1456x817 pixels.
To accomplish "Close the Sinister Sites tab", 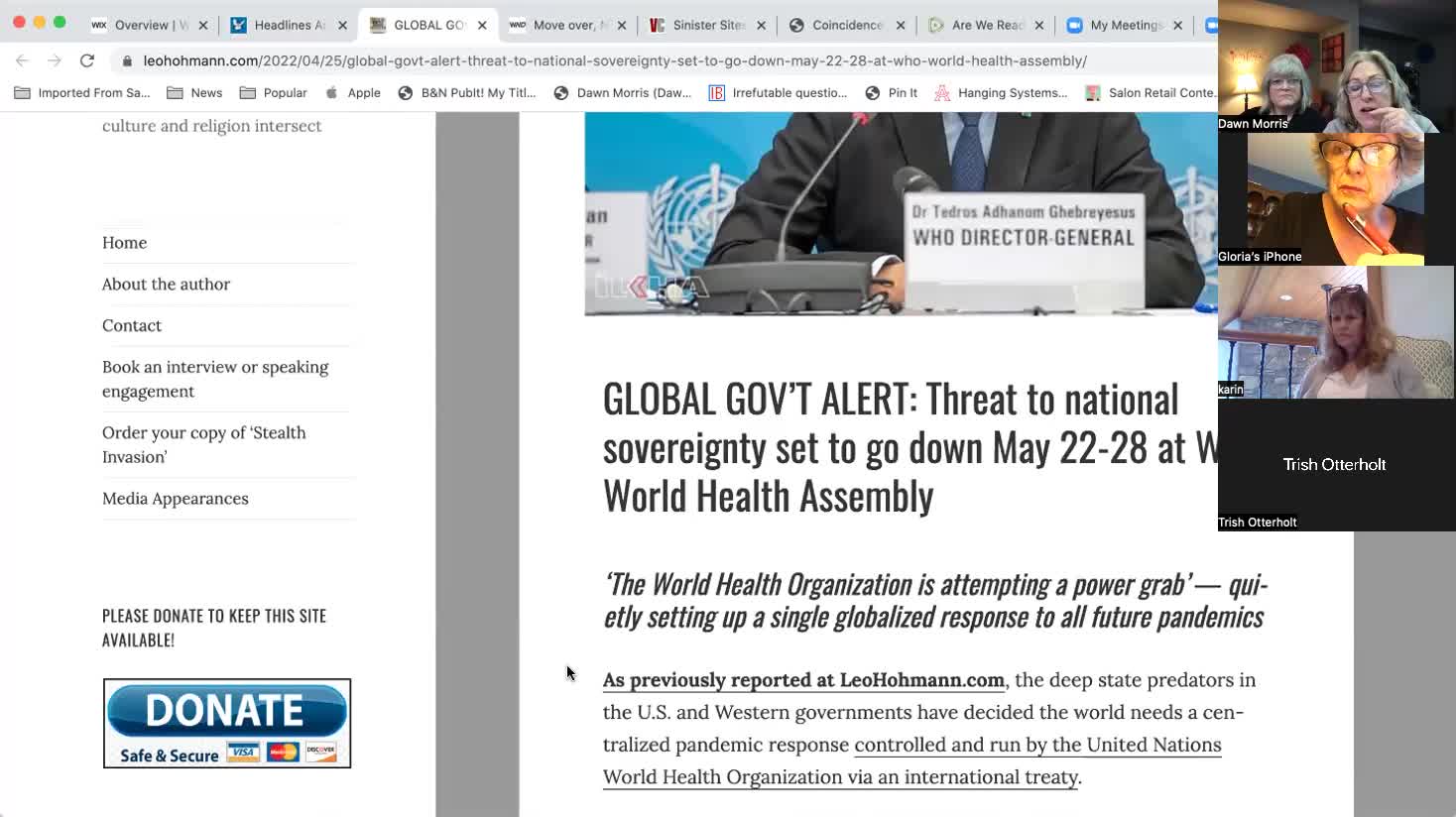I will (762, 26).
